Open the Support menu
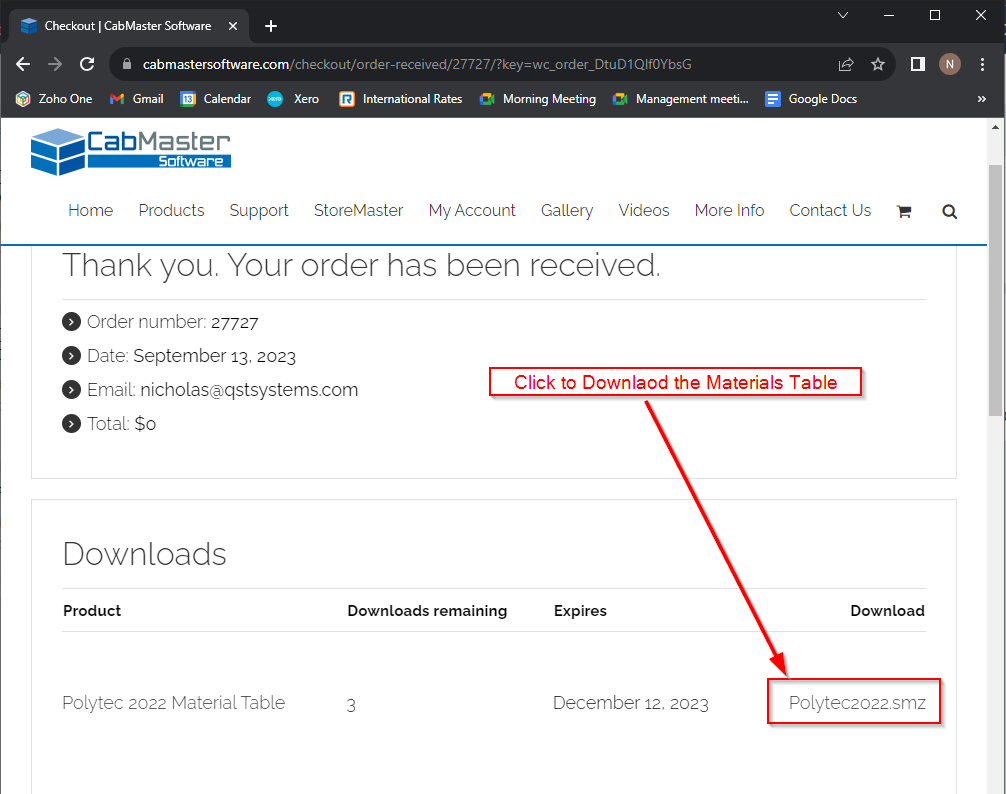The image size is (1006, 794). click(x=259, y=211)
